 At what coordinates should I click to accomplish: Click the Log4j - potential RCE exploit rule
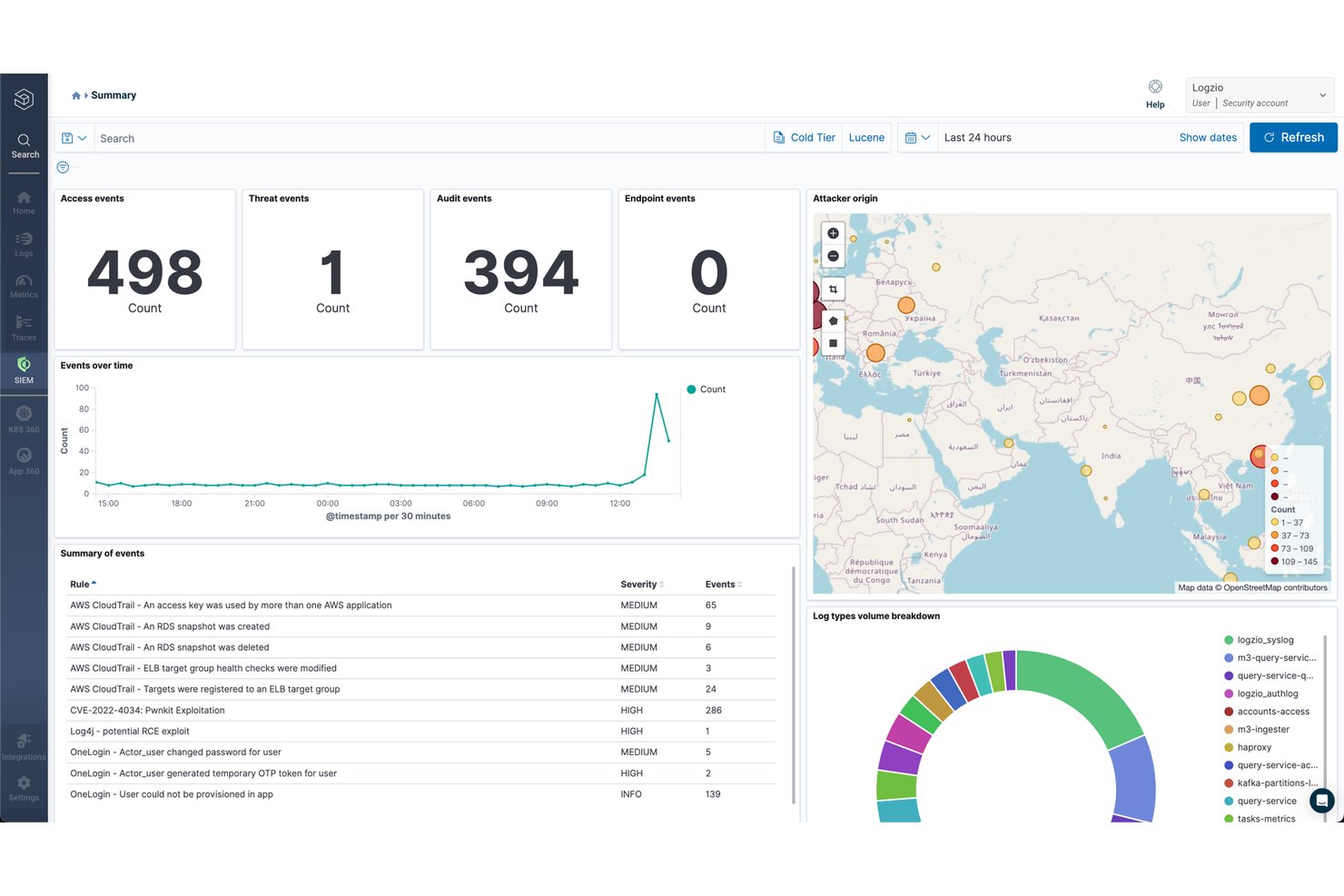point(130,732)
